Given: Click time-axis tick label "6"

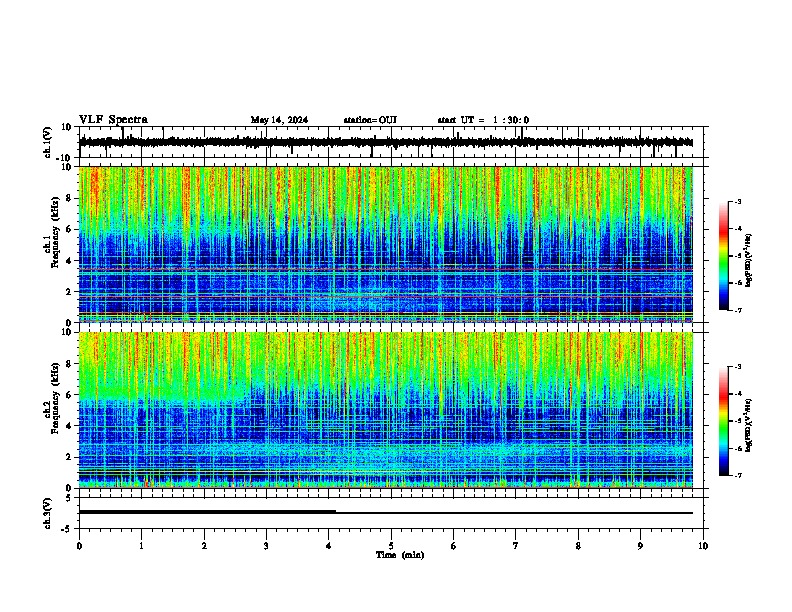Looking at the screenshot, I should coord(454,546).
